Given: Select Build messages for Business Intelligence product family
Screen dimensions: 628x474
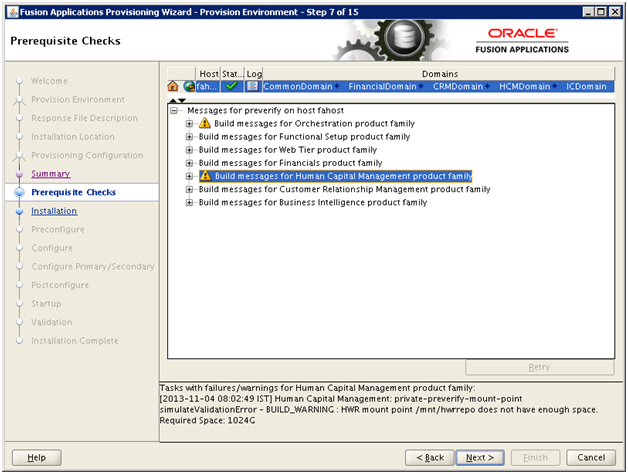Looking at the screenshot, I should click(313, 202).
